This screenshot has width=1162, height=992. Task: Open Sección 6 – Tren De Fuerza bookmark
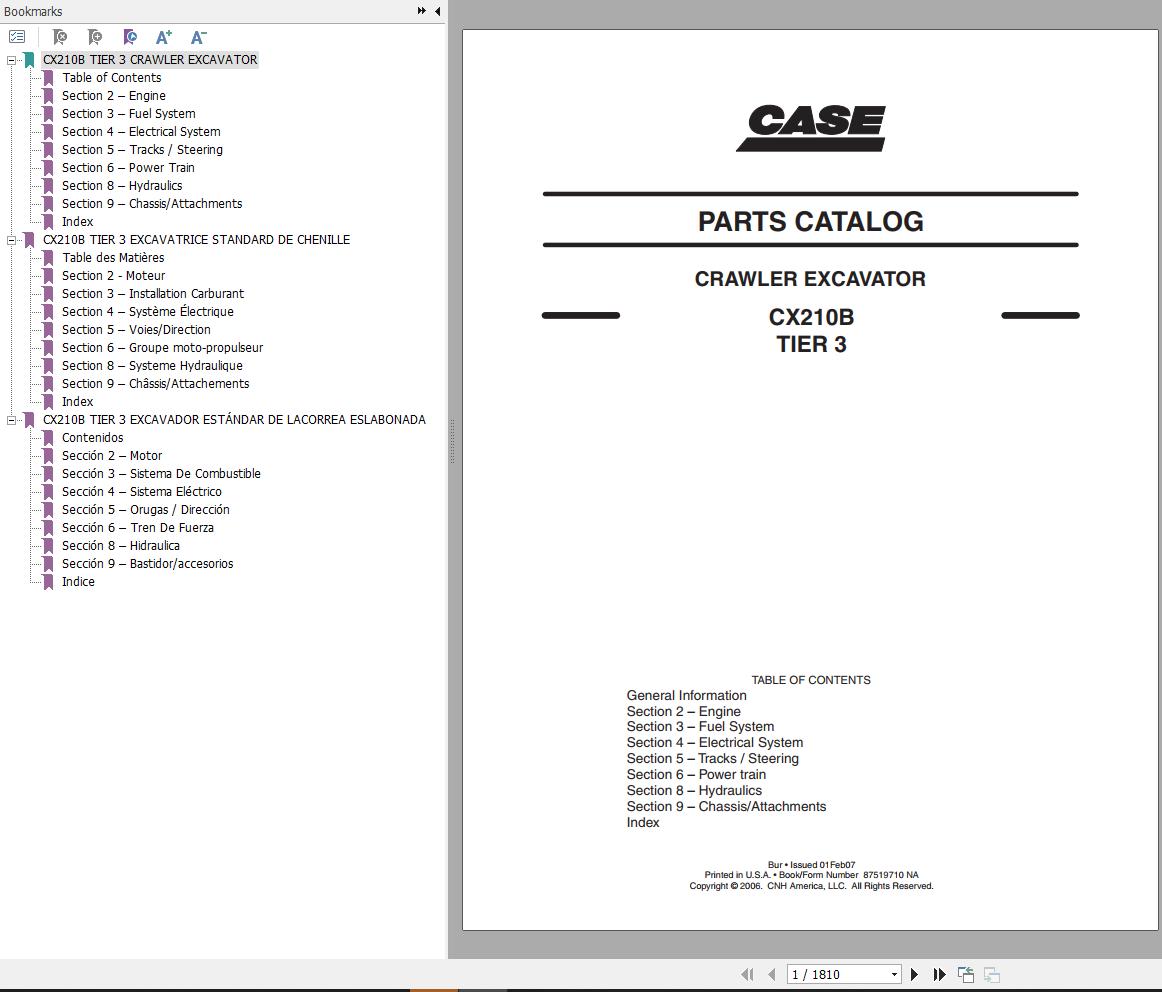138,527
